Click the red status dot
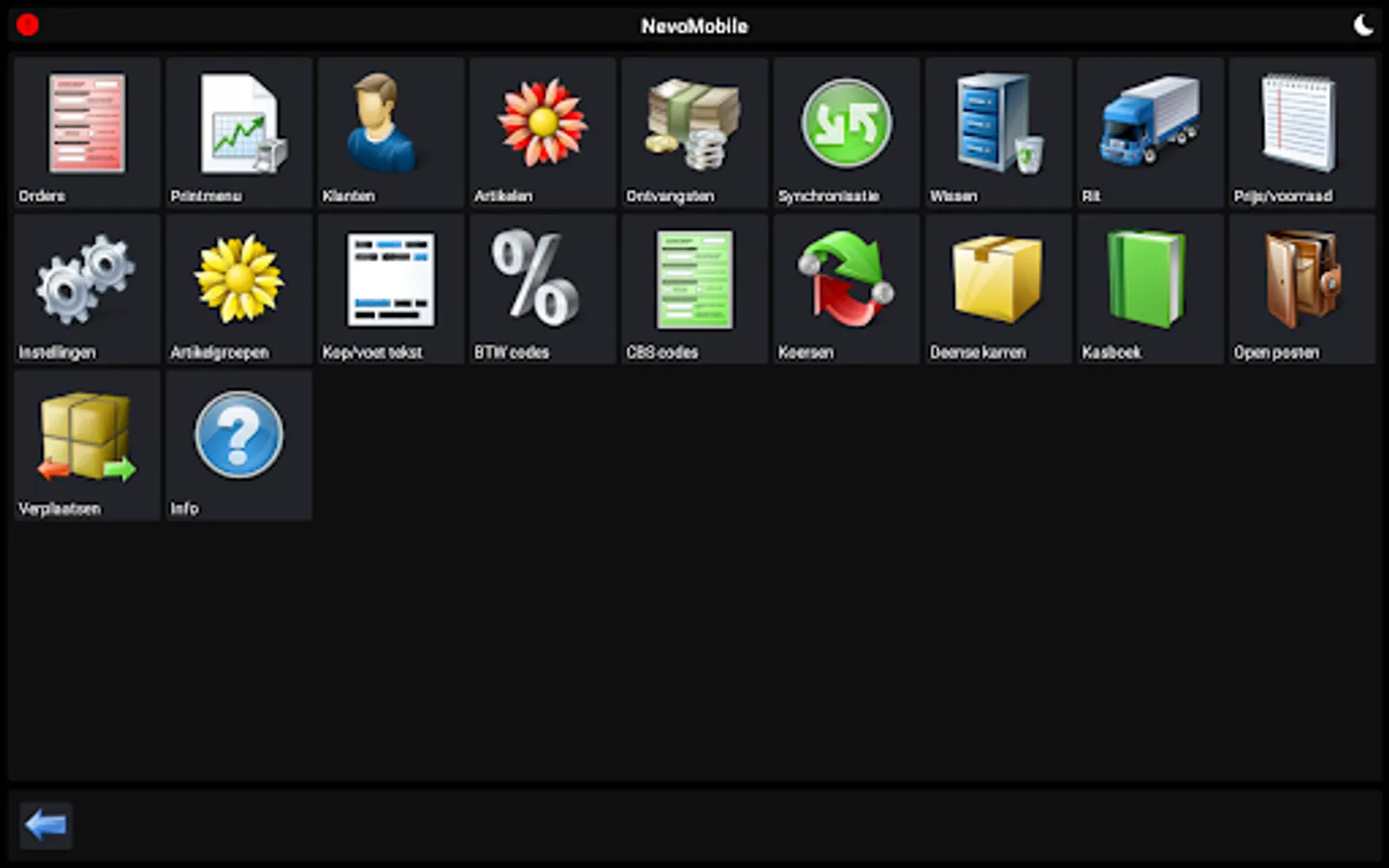 point(27,25)
